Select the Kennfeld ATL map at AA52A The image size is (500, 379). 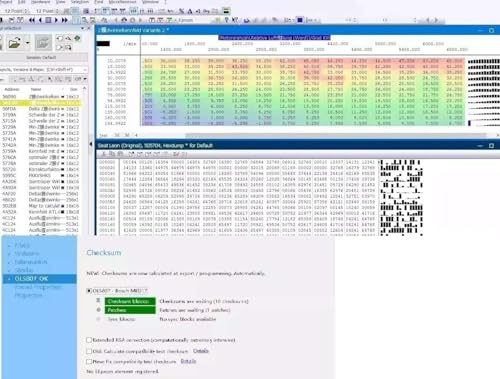pyautogui.click(x=40, y=212)
